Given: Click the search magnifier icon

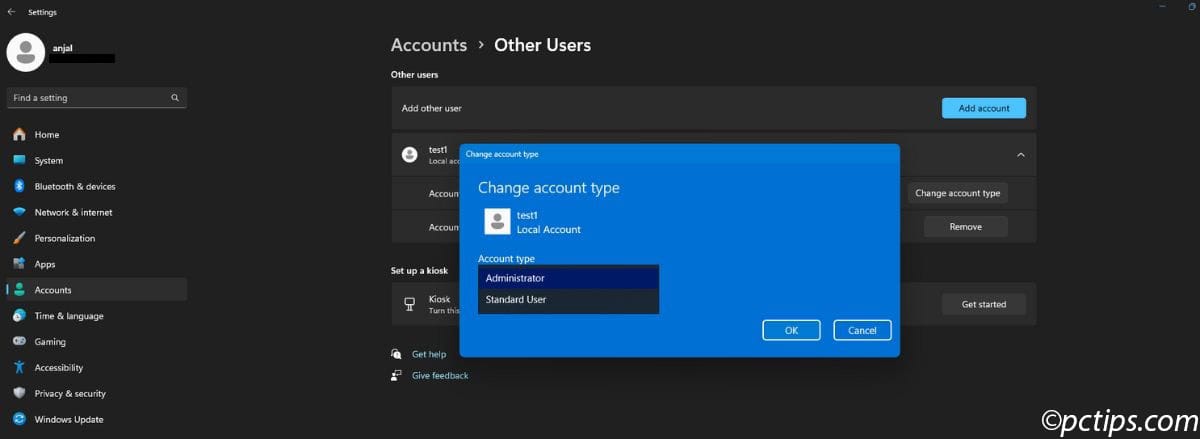Looking at the screenshot, I should point(175,98).
